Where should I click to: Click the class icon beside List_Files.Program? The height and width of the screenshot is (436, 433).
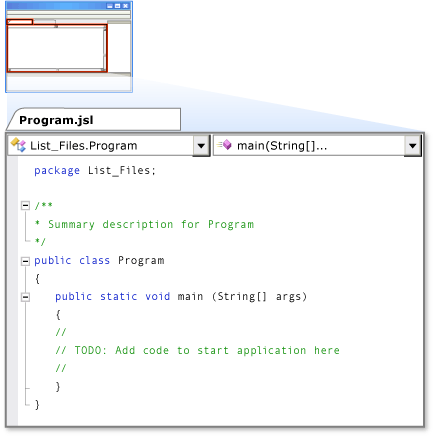pos(18,145)
